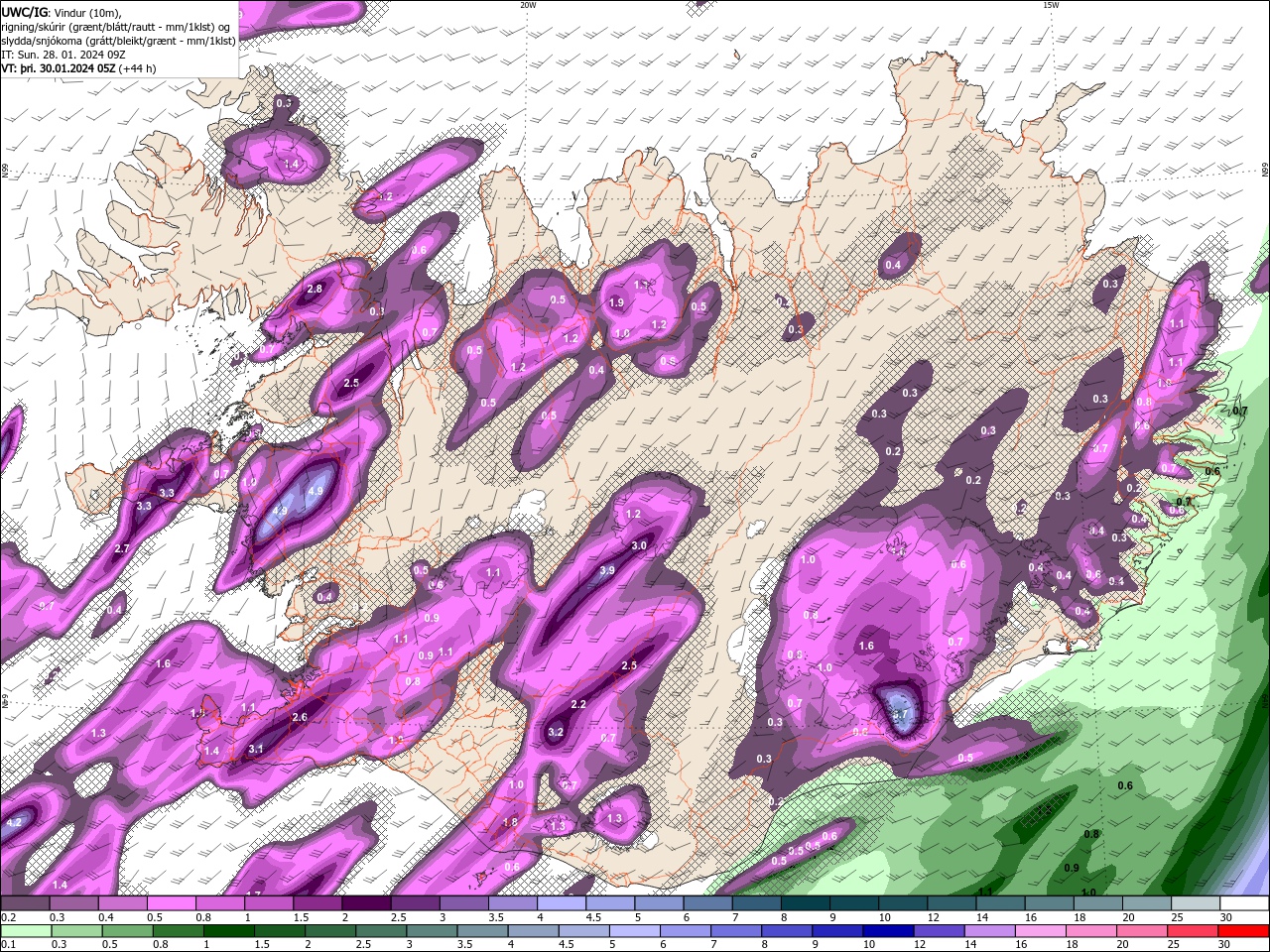Click the 0.1 label of the lower legend
Image resolution: width=1270 pixels, height=952 pixels.
click(x=8, y=945)
